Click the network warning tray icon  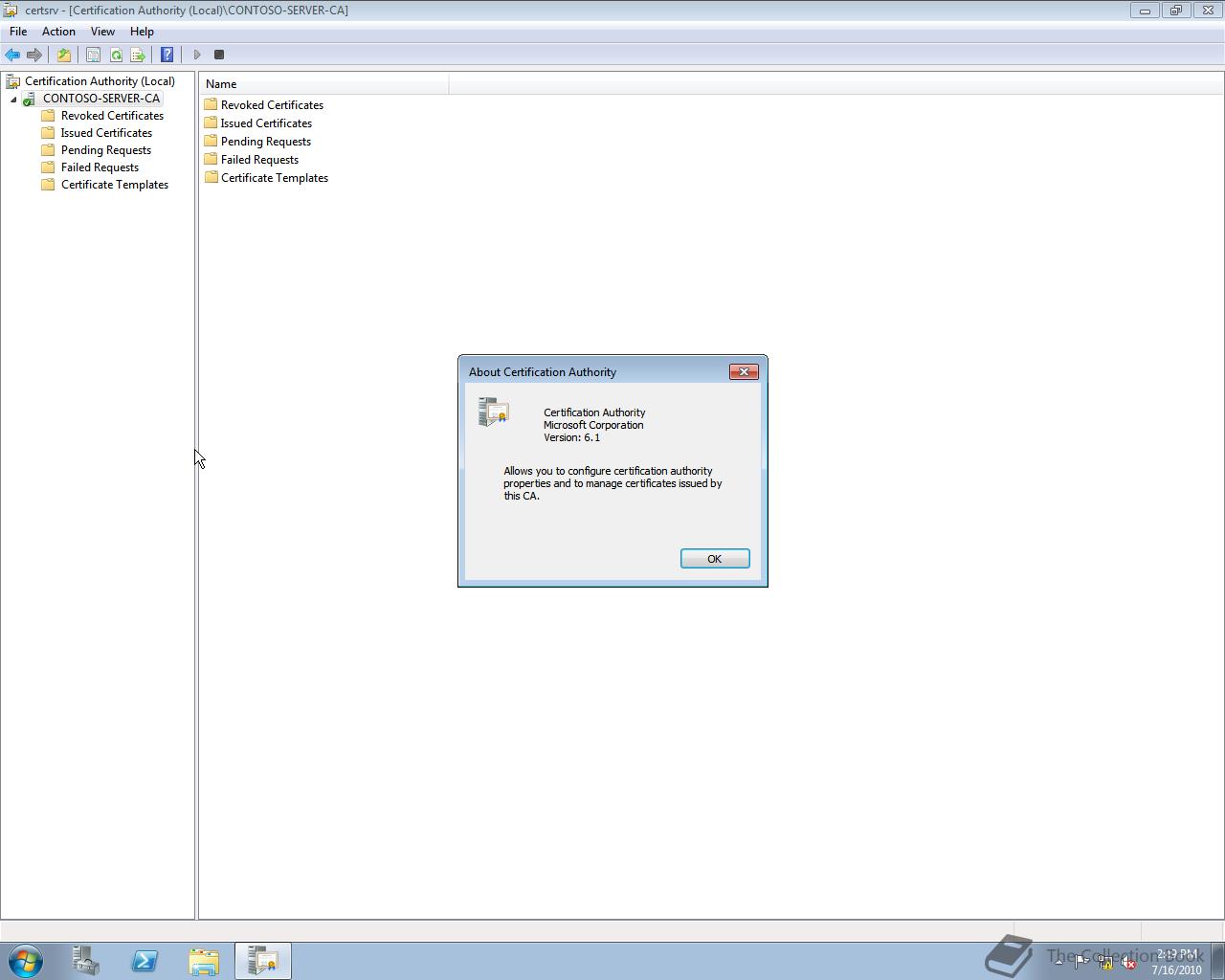coord(1105,963)
